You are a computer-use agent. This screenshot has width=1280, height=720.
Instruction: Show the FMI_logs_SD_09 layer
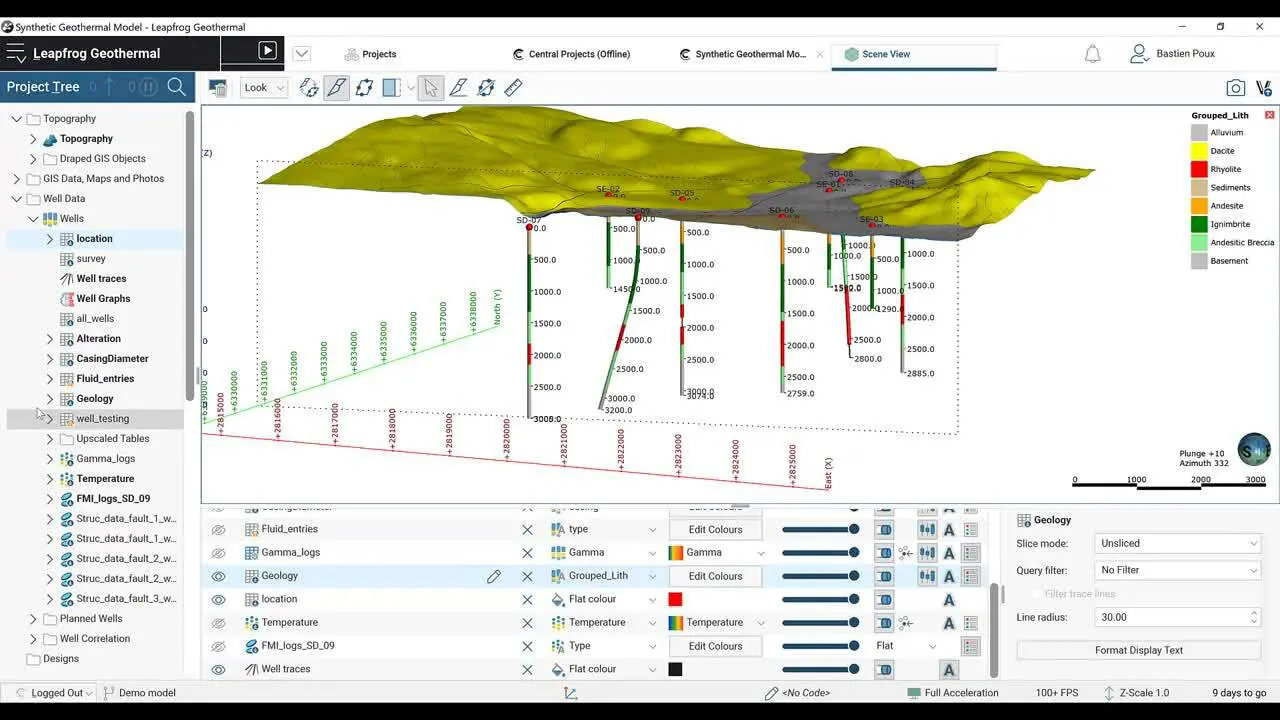(x=218, y=646)
